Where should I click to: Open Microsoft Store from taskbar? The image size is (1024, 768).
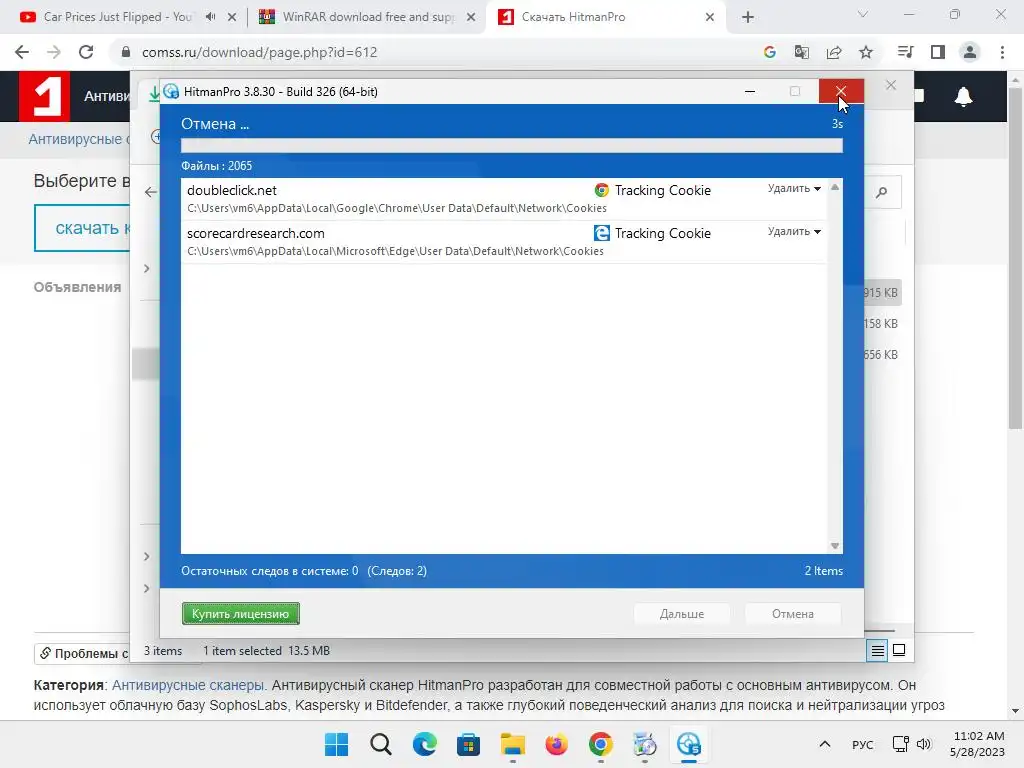468,744
